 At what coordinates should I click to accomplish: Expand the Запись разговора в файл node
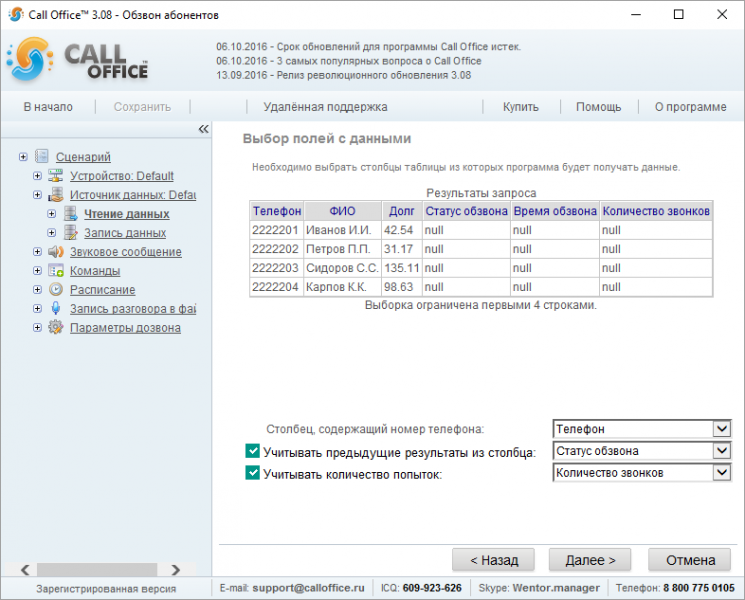38,308
